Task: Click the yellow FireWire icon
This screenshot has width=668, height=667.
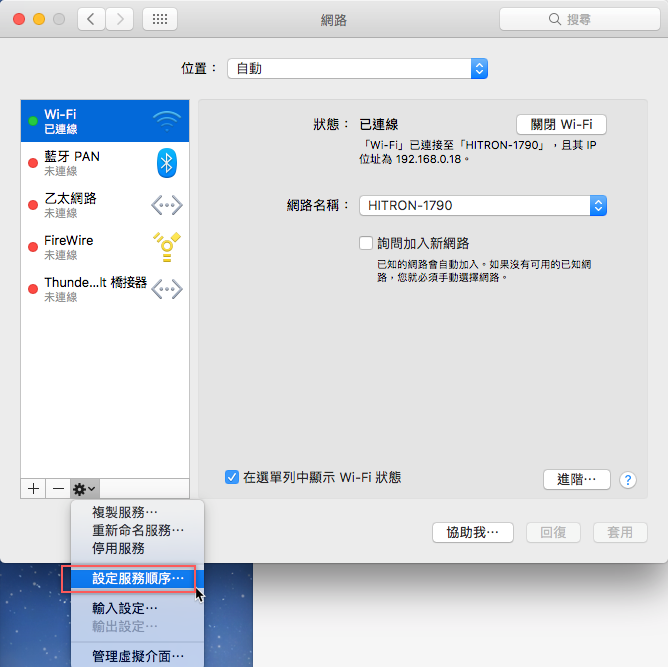Action: [x=167, y=247]
